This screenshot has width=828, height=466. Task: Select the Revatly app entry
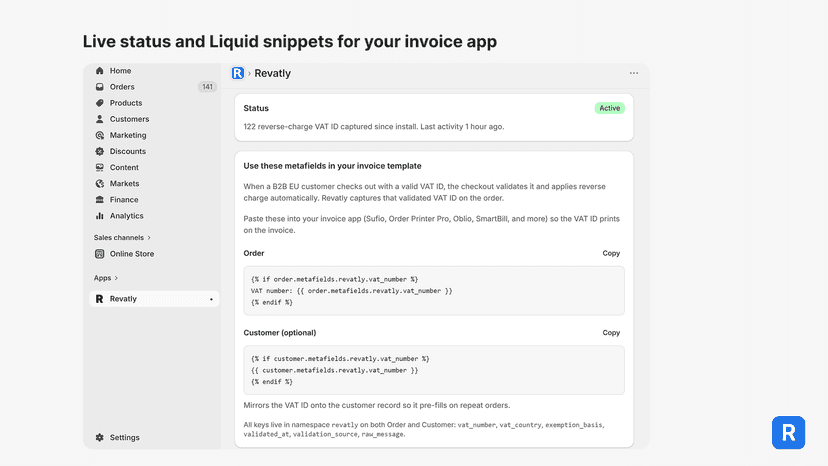click(154, 299)
